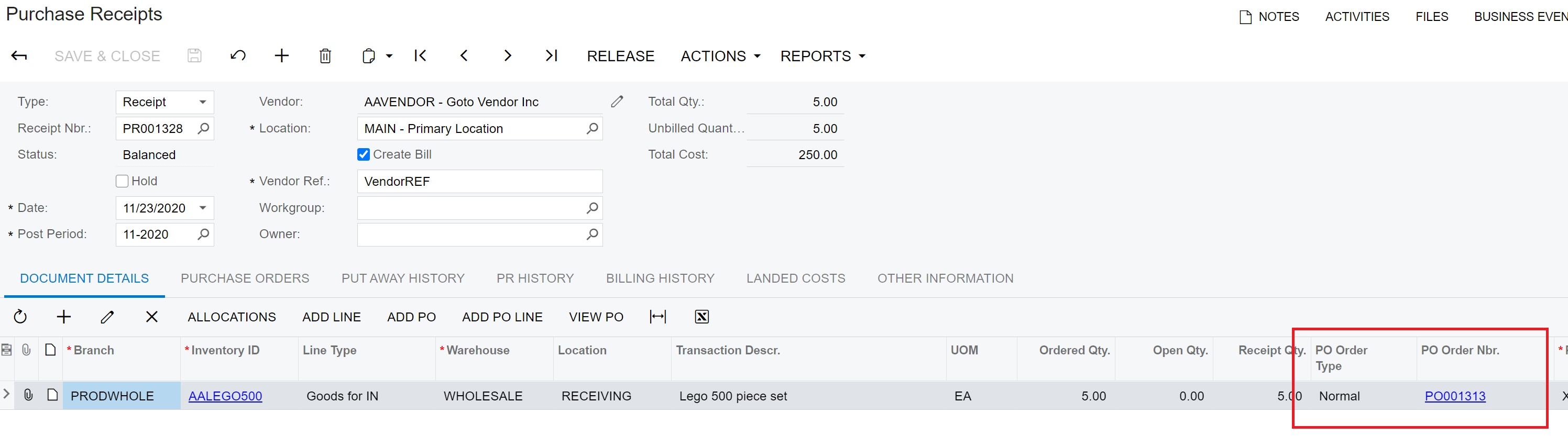Viewport: 1568px width, 447px height.
Task: Click the delete trash can icon
Action: point(325,56)
